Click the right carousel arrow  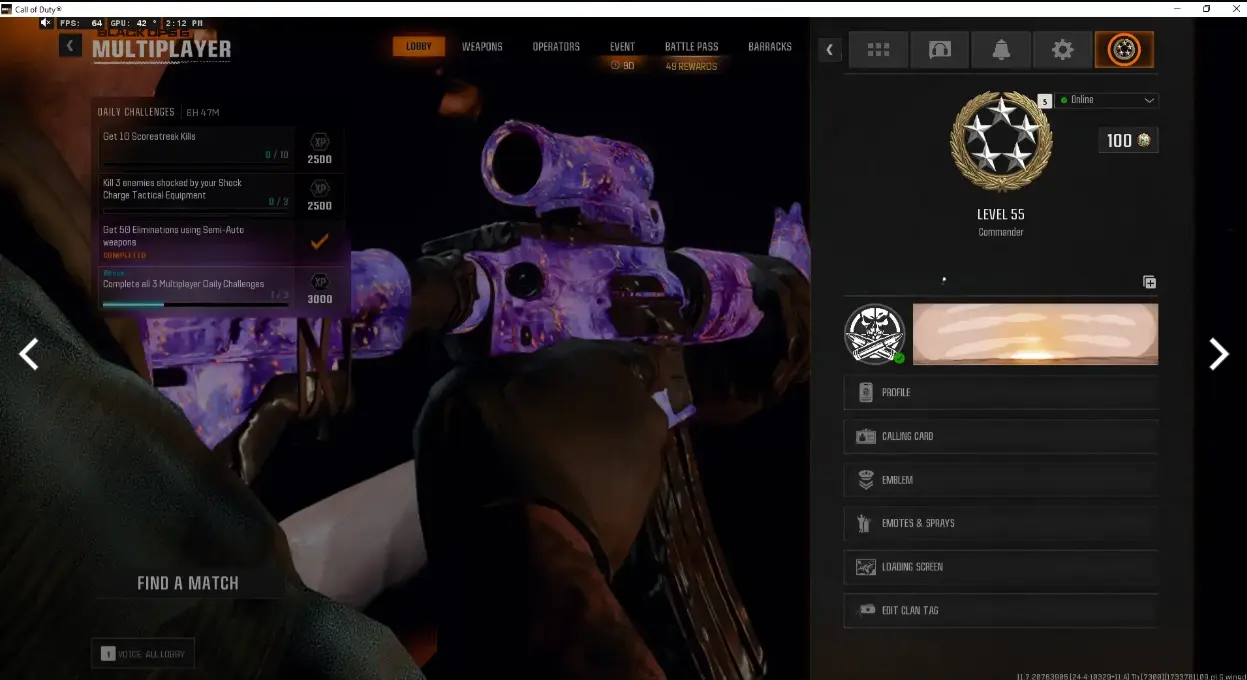click(1218, 354)
